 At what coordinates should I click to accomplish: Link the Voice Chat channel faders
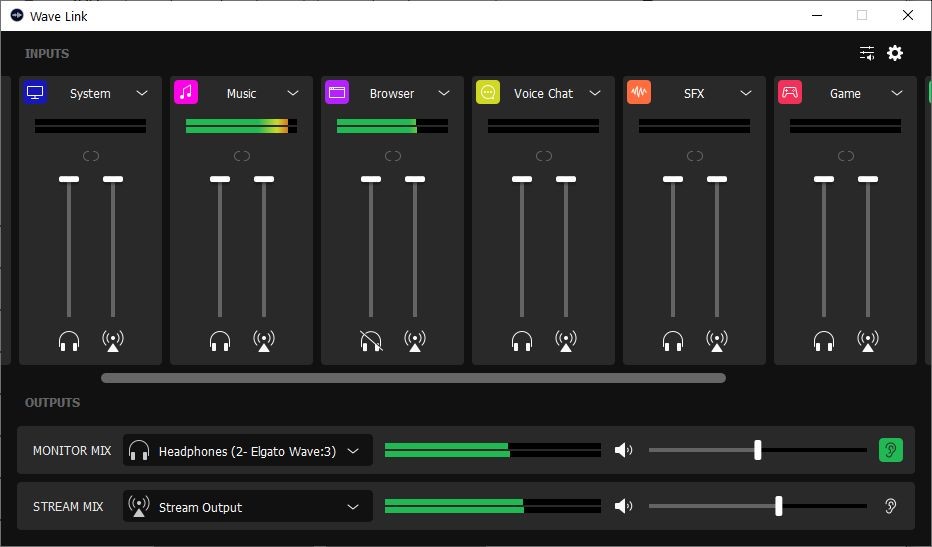(544, 156)
